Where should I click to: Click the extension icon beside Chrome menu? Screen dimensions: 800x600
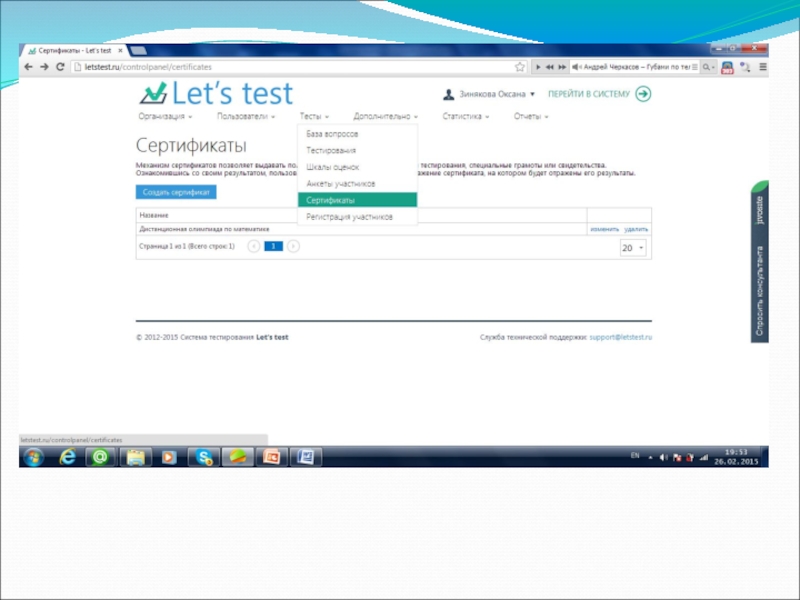click(x=745, y=67)
